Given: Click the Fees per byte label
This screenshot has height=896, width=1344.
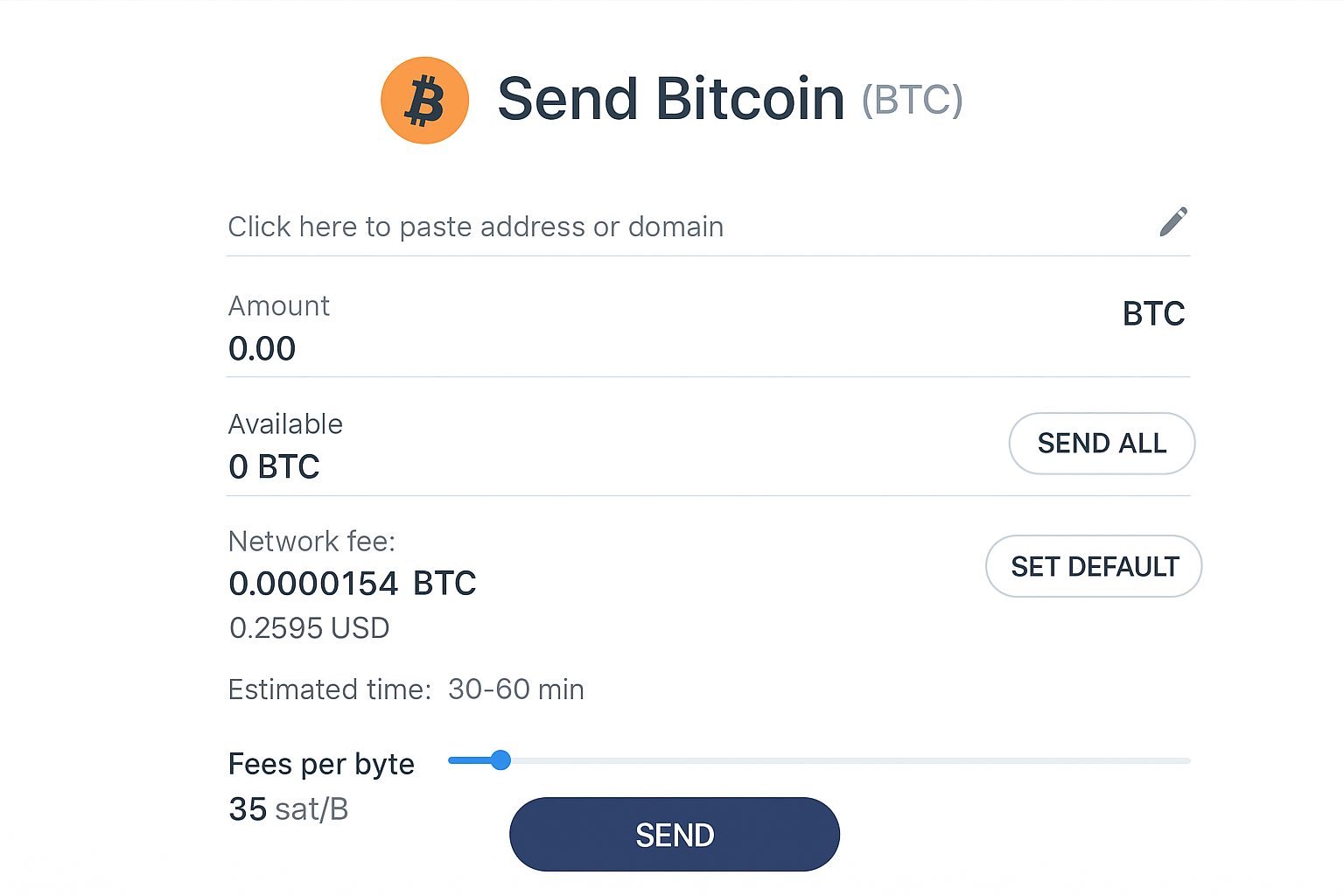Looking at the screenshot, I should click(x=321, y=763).
